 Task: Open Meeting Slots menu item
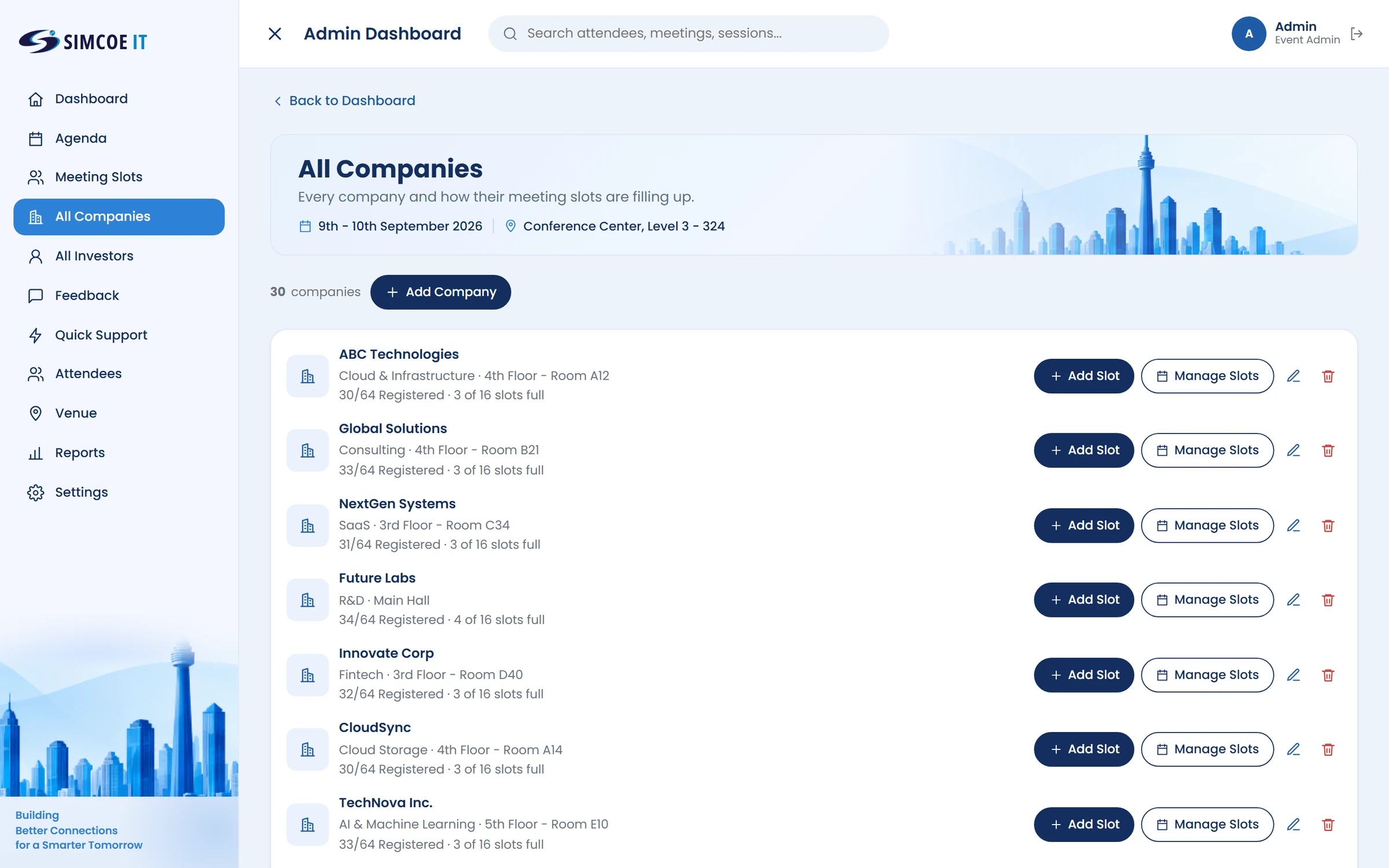(x=119, y=177)
